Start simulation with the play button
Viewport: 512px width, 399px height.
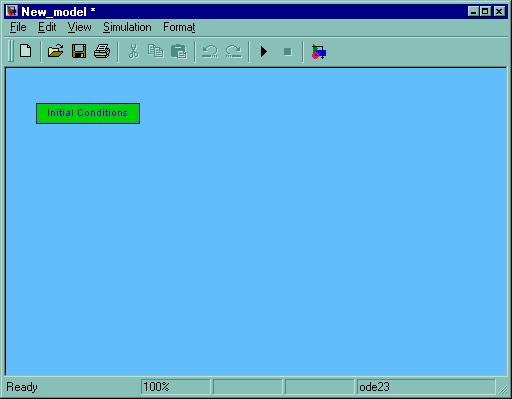264,52
